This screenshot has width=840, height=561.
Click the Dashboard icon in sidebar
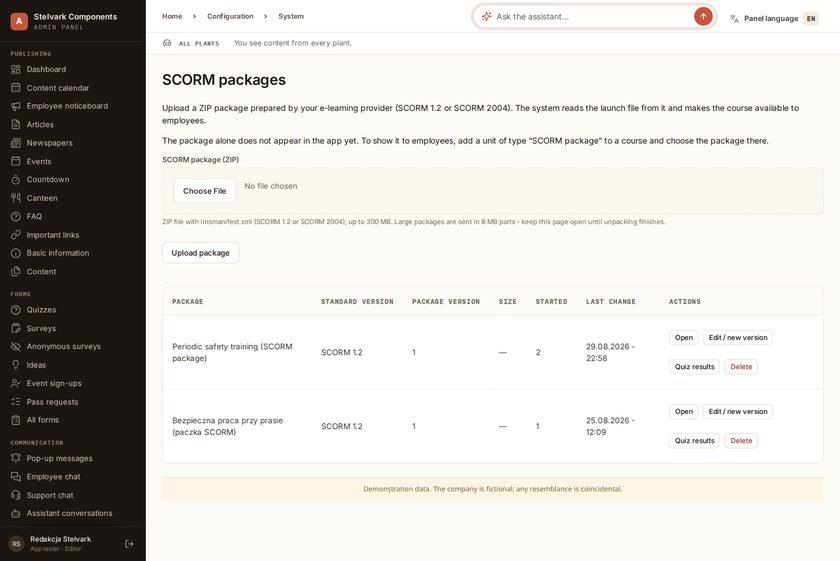point(16,69)
